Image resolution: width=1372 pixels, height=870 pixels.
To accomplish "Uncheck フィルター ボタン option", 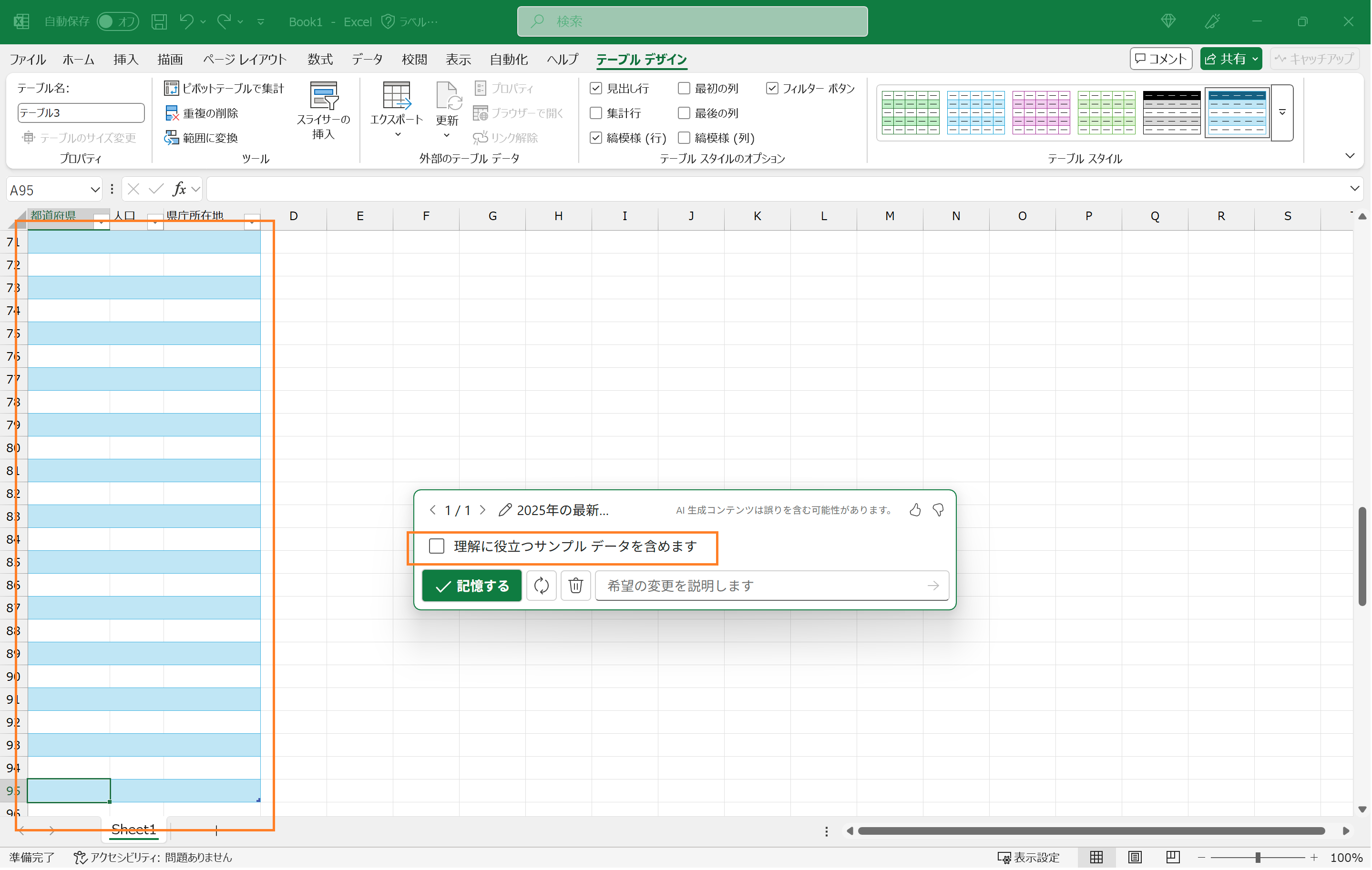I will click(771, 88).
